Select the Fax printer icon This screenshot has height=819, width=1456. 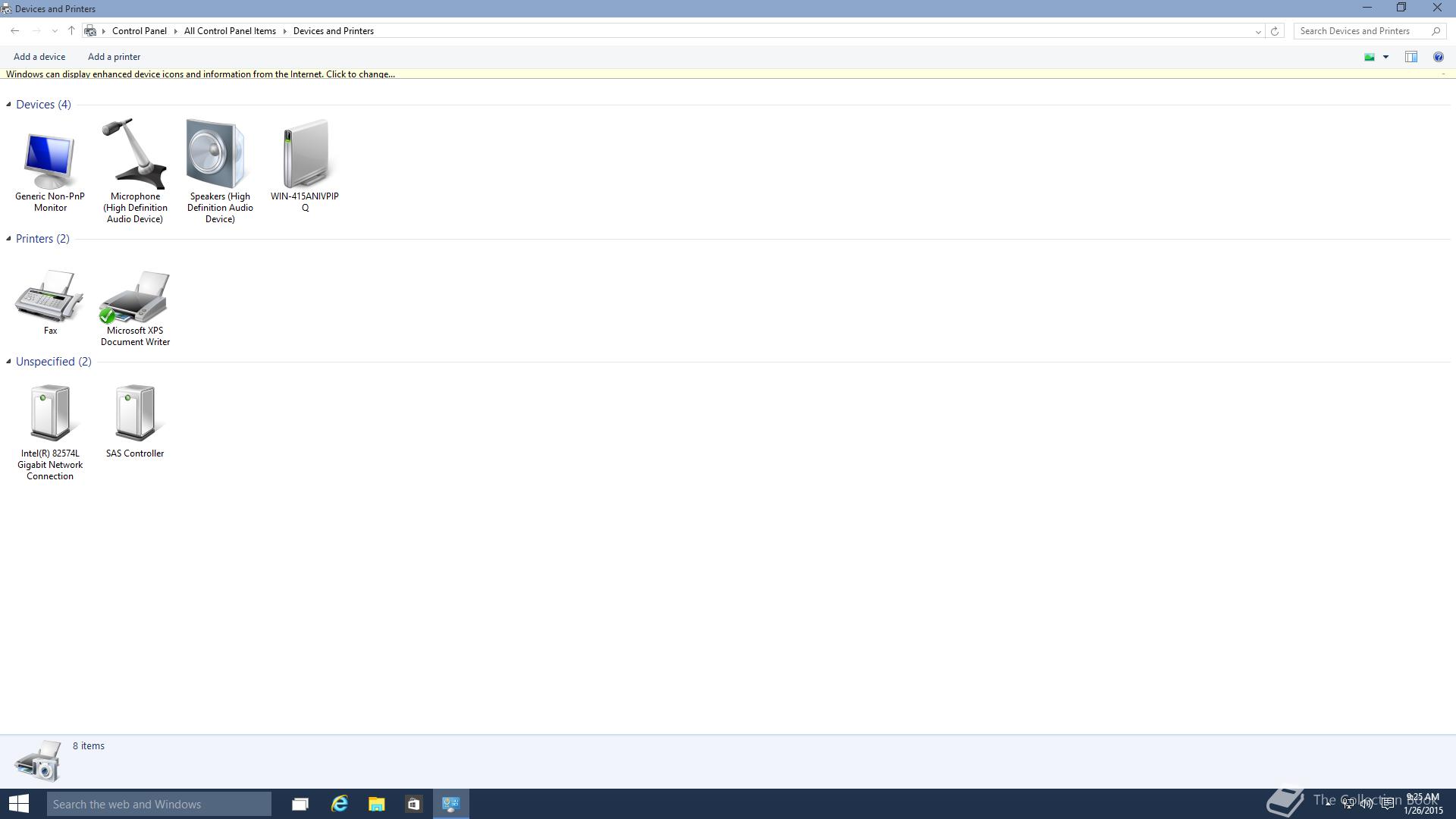(x=50, y=297)
